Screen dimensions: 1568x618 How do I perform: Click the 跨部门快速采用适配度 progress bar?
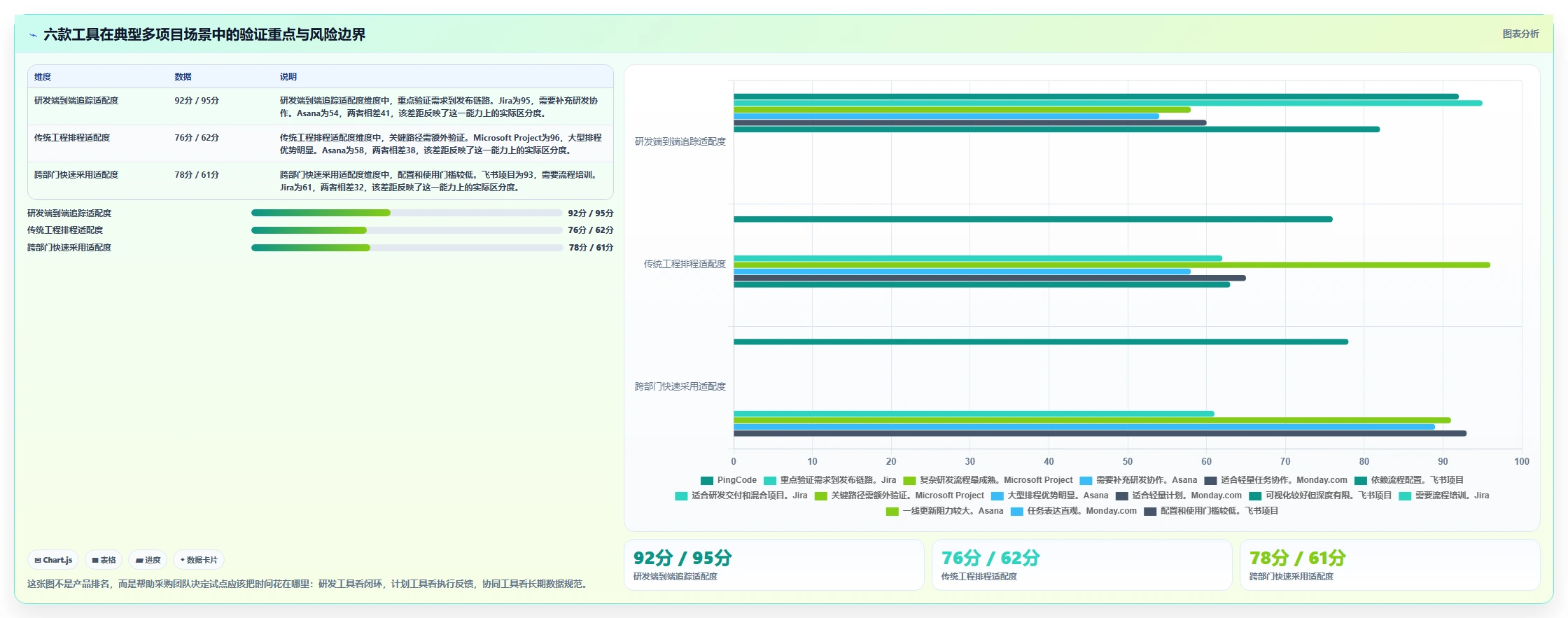click(407, 247)
